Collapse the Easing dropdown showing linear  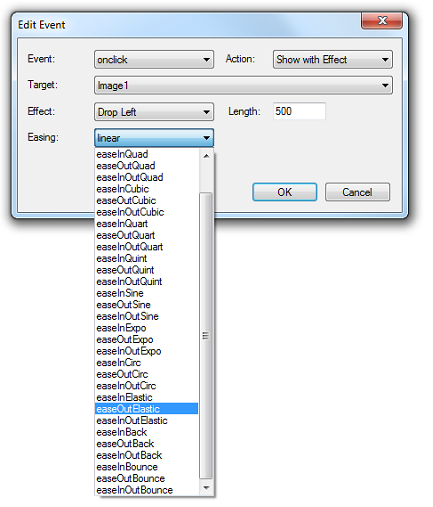click(154, 138)
